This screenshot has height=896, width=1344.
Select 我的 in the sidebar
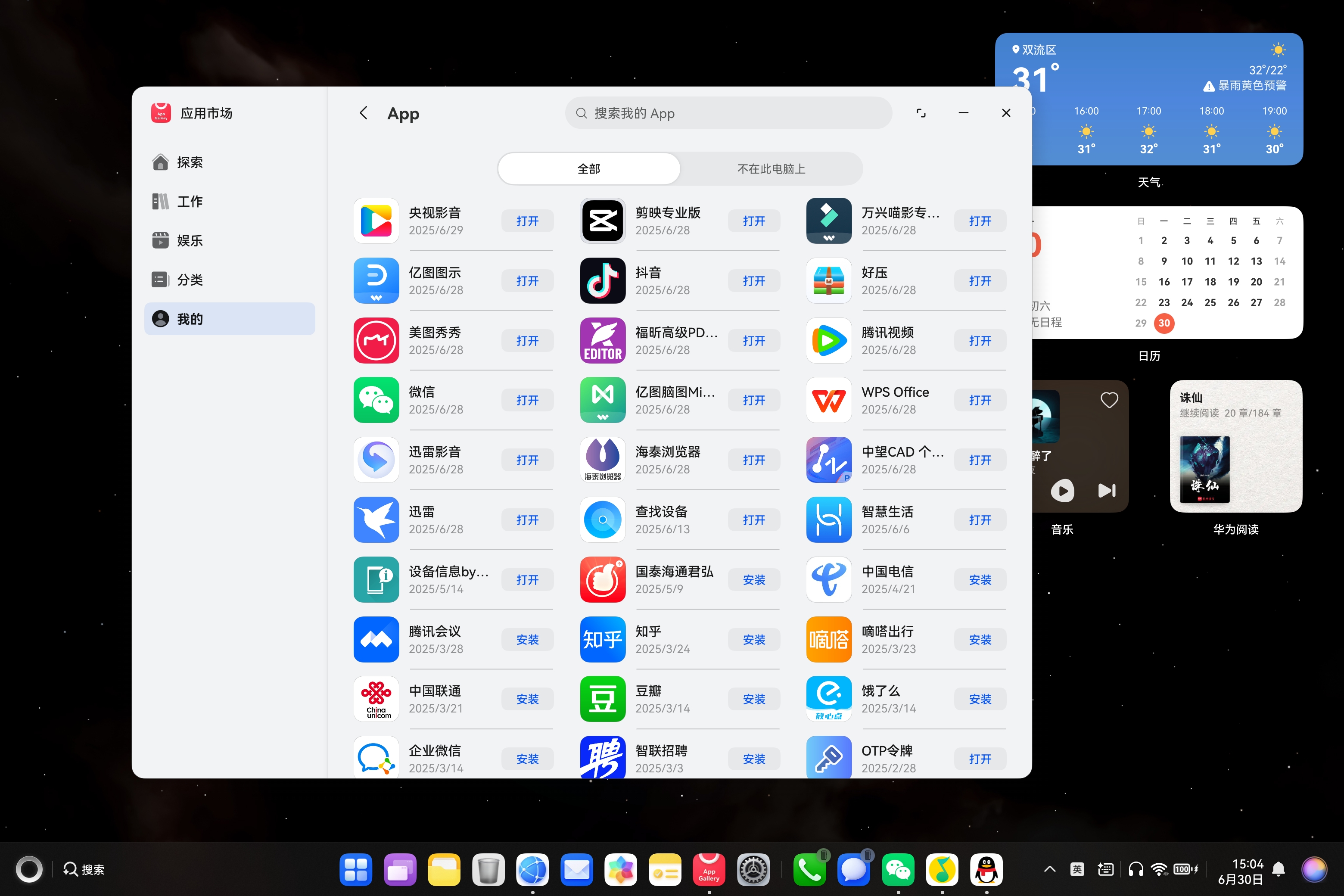click(x=230, y=319)
